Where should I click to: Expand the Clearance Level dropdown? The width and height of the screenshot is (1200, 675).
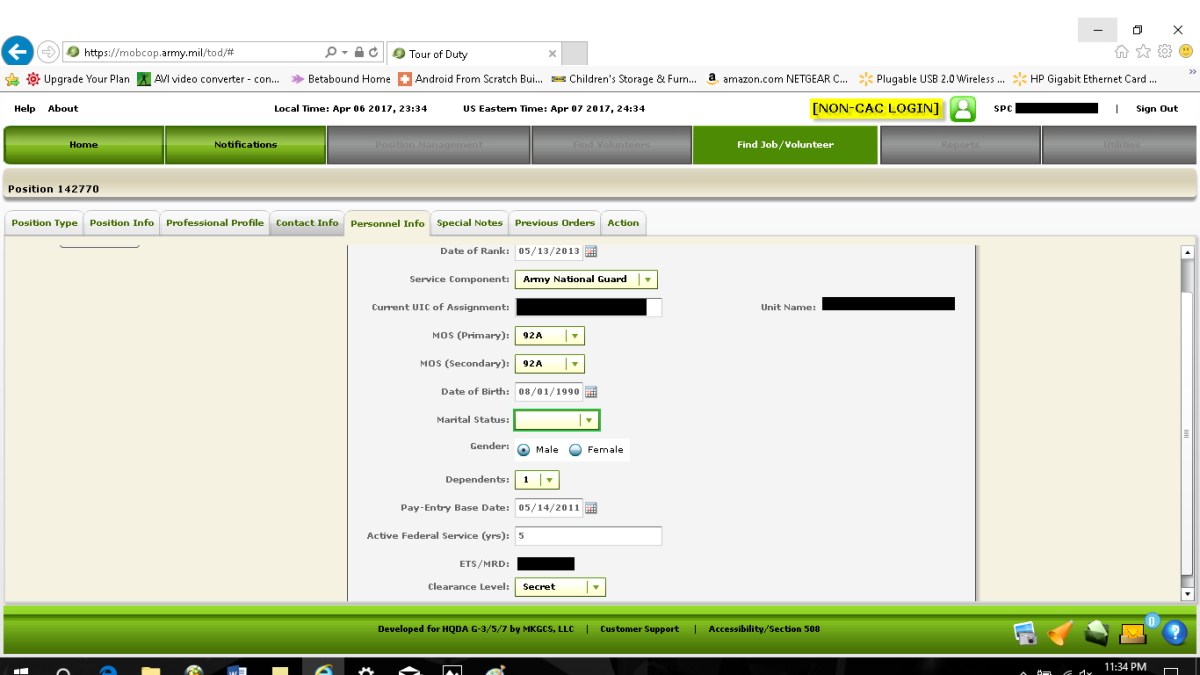pyautogui.click(x=595, y=588)
